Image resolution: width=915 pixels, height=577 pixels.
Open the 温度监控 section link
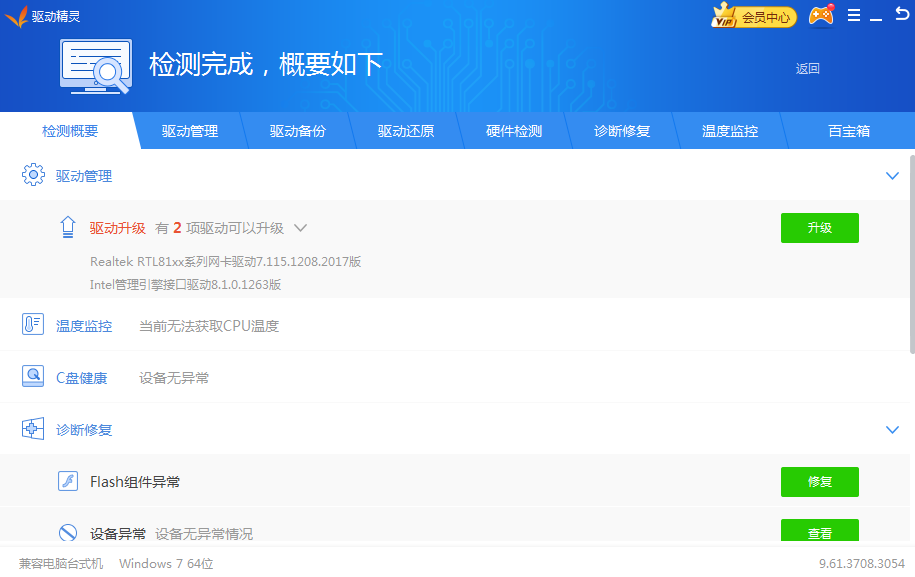(83, 326)
